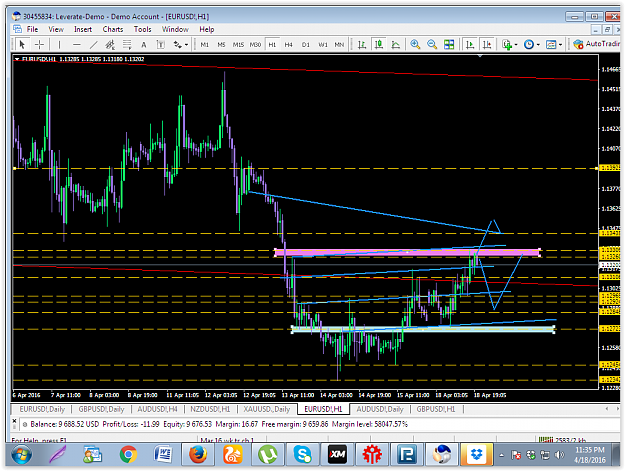Open the Templates icon
The width and height of the screenshot is (625, 471).
coord(550,44)
